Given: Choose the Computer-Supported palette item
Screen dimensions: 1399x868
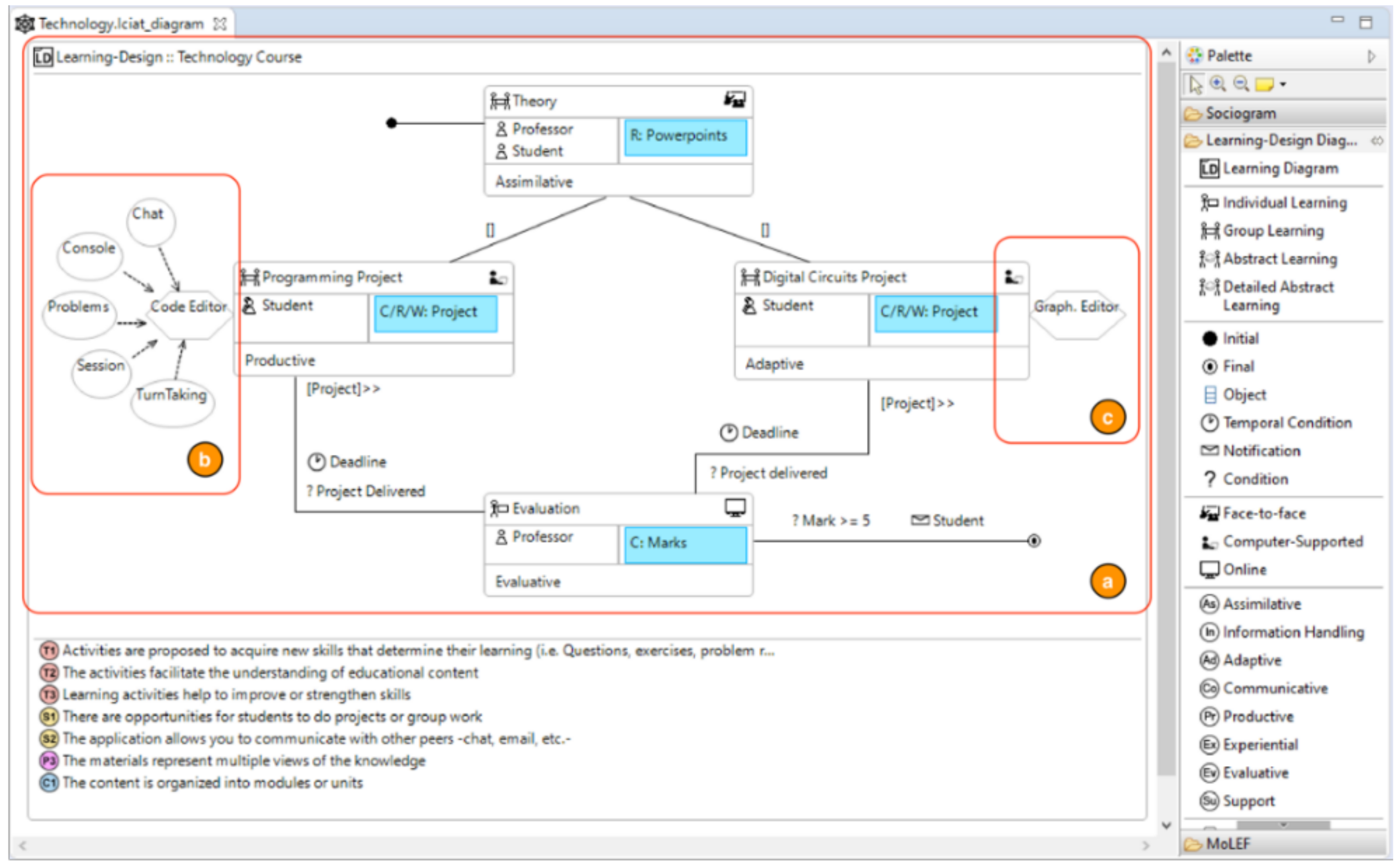Looking at the screenshot, I should point(1292,542).
